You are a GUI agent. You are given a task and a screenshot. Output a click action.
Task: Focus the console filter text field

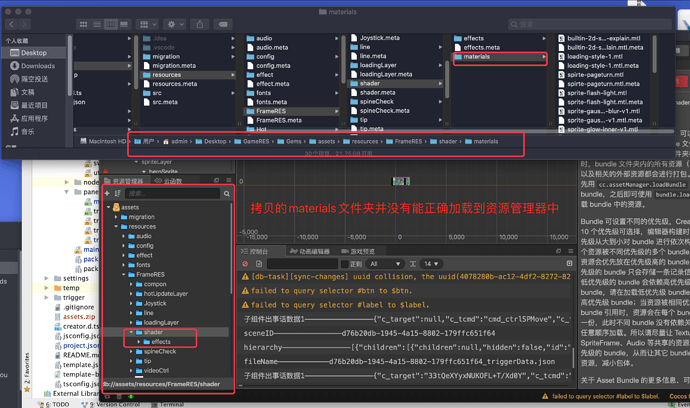302,264
